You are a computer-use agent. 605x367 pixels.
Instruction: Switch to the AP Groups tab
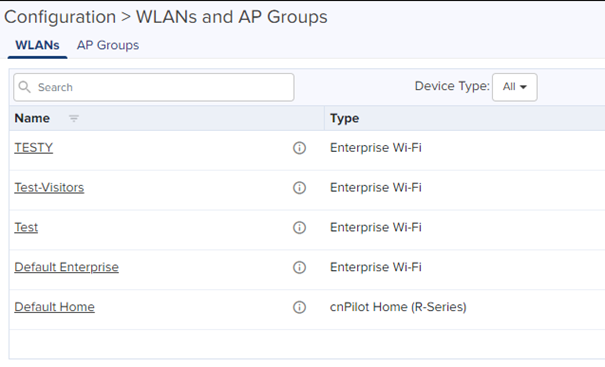[x=108, y=45]
